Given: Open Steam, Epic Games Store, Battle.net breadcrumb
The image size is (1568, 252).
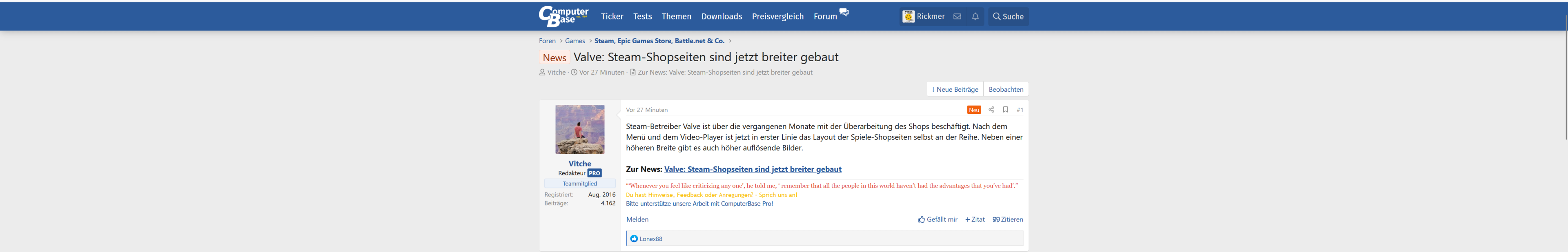Looking at the screenshot, I should pyautogui.click(x=659, y=41).
